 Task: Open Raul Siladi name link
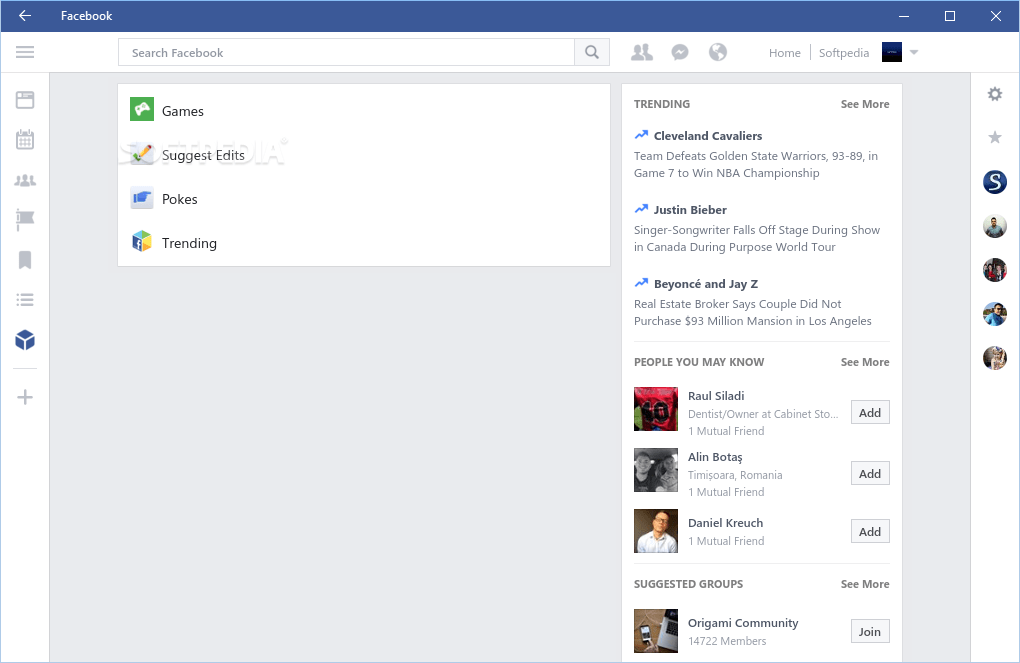716,396
